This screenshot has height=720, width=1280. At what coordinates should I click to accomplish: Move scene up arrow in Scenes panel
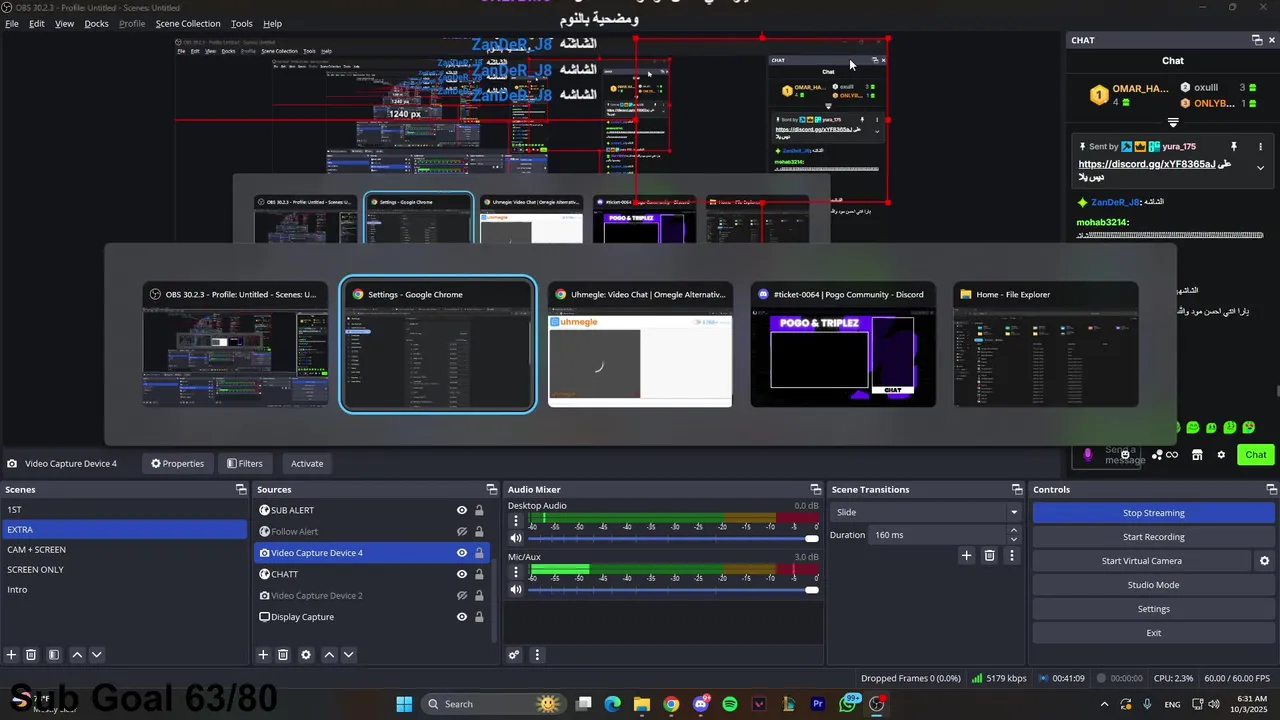77,655
